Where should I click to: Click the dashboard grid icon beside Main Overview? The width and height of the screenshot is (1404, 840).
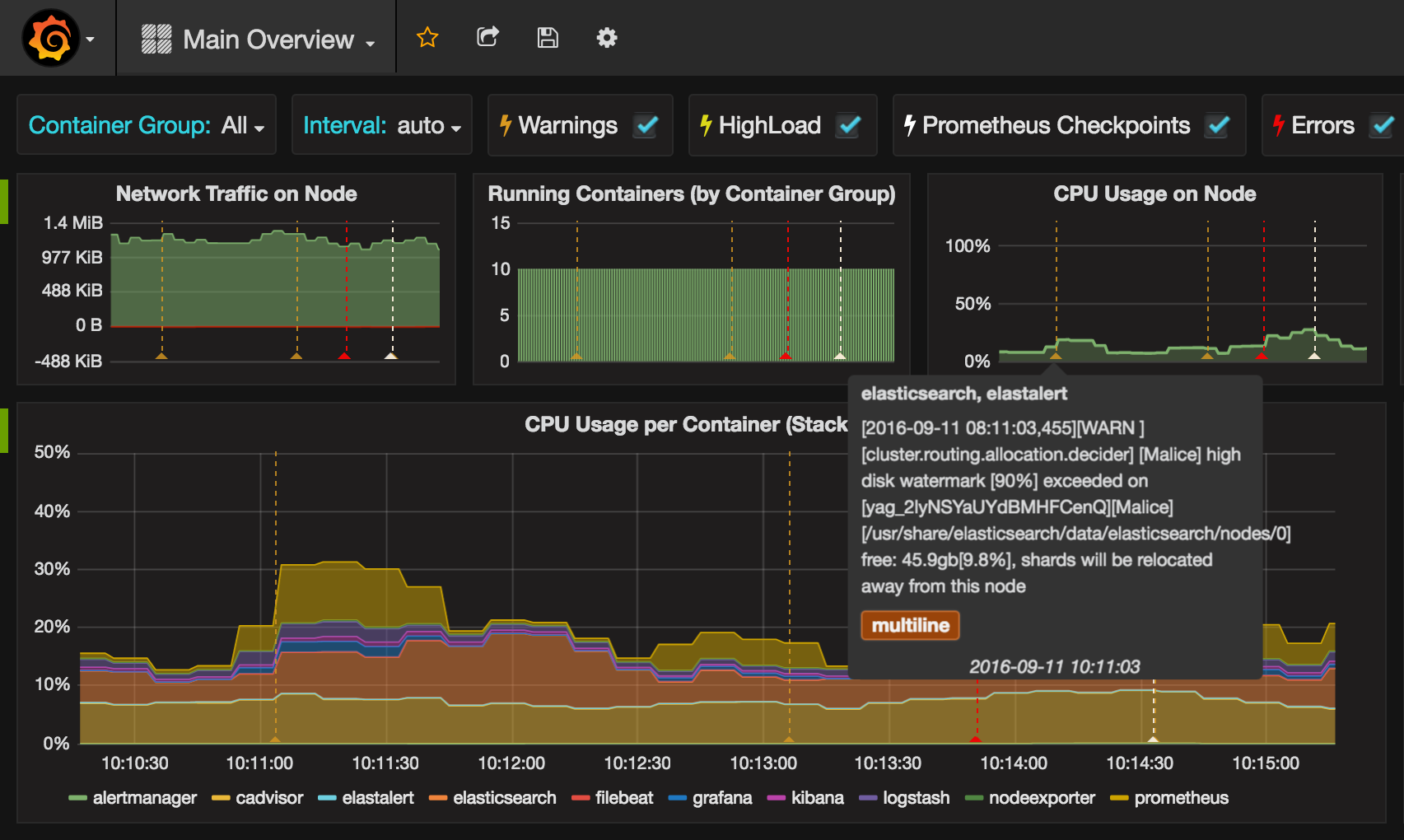click(156, 39)
